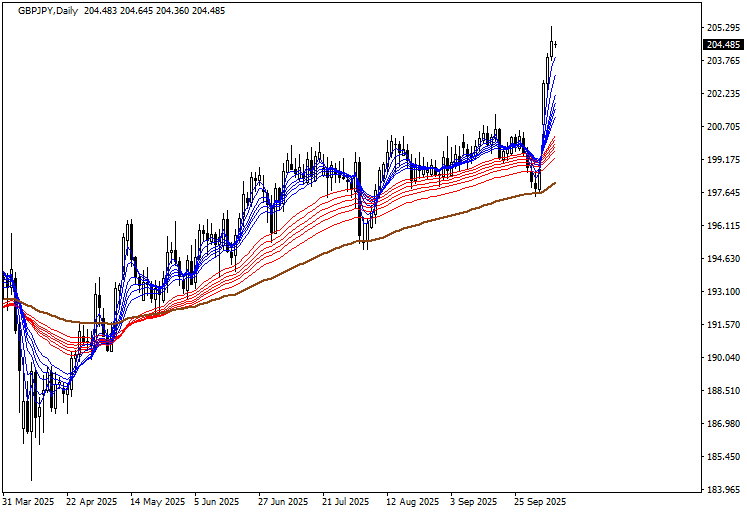The height and width of the screenshot is (513, 747).
Task: Select the 190.040 price scale label
Action: [723, 358]
